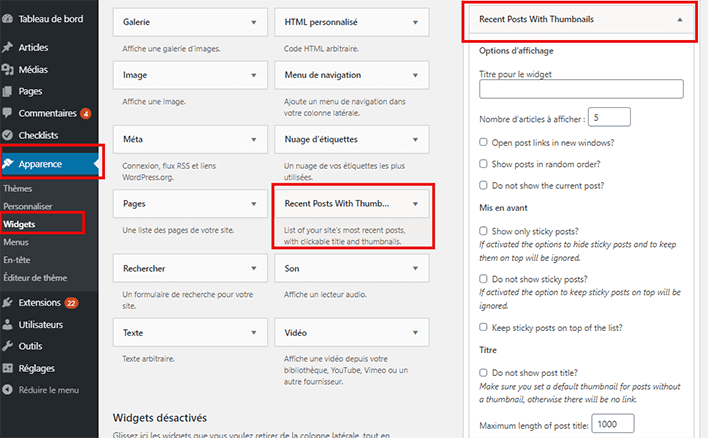Click the Mis en avant section label
This screenshot has width=708, height=438.
(x=503, y=208)
